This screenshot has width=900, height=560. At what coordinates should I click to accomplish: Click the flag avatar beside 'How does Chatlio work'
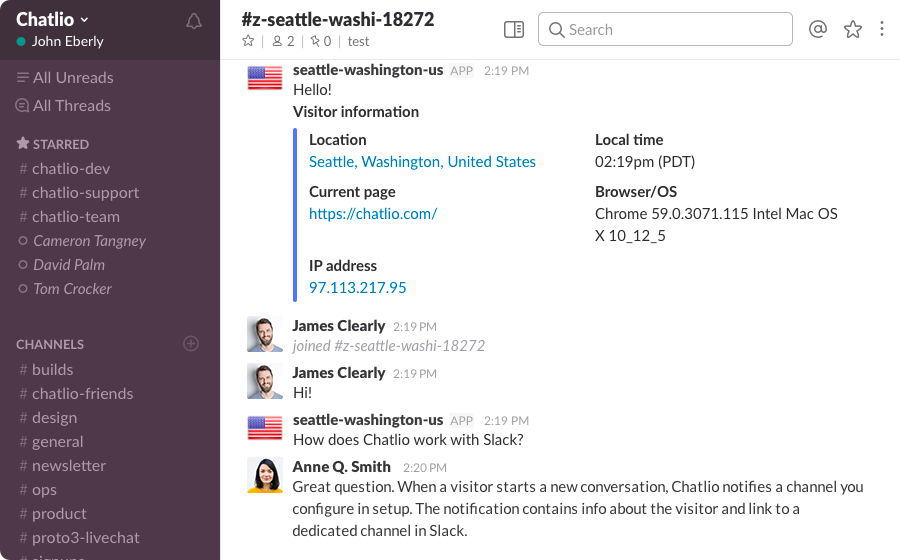(x=265, y=427)
